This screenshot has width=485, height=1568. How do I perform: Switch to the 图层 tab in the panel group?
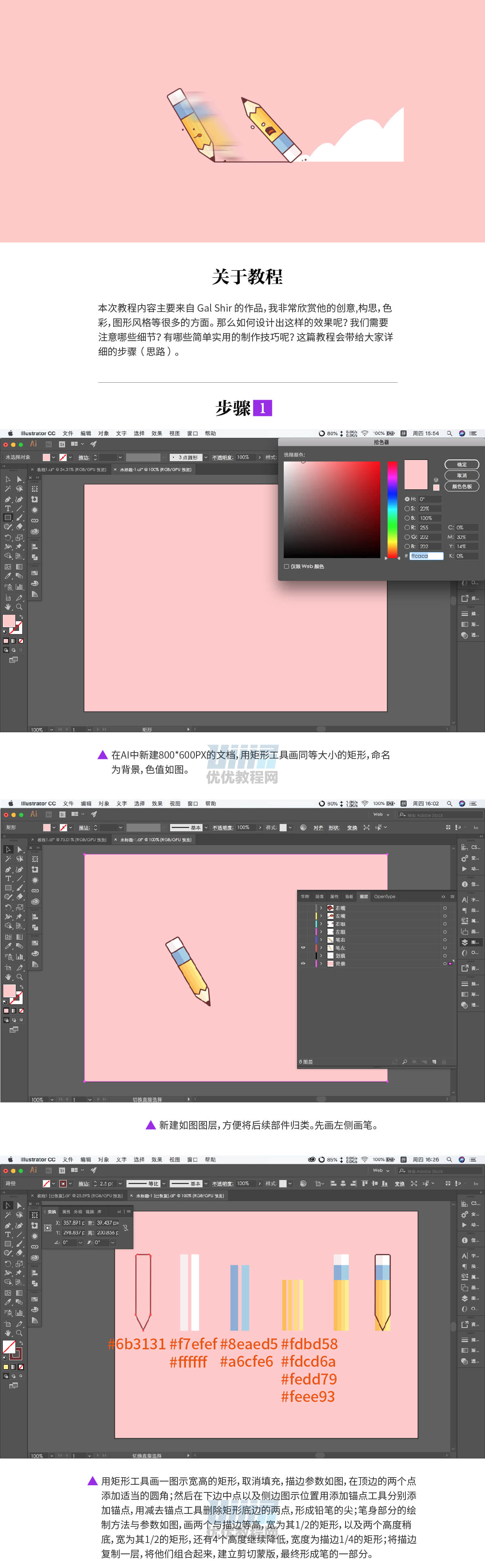point(363,896)
